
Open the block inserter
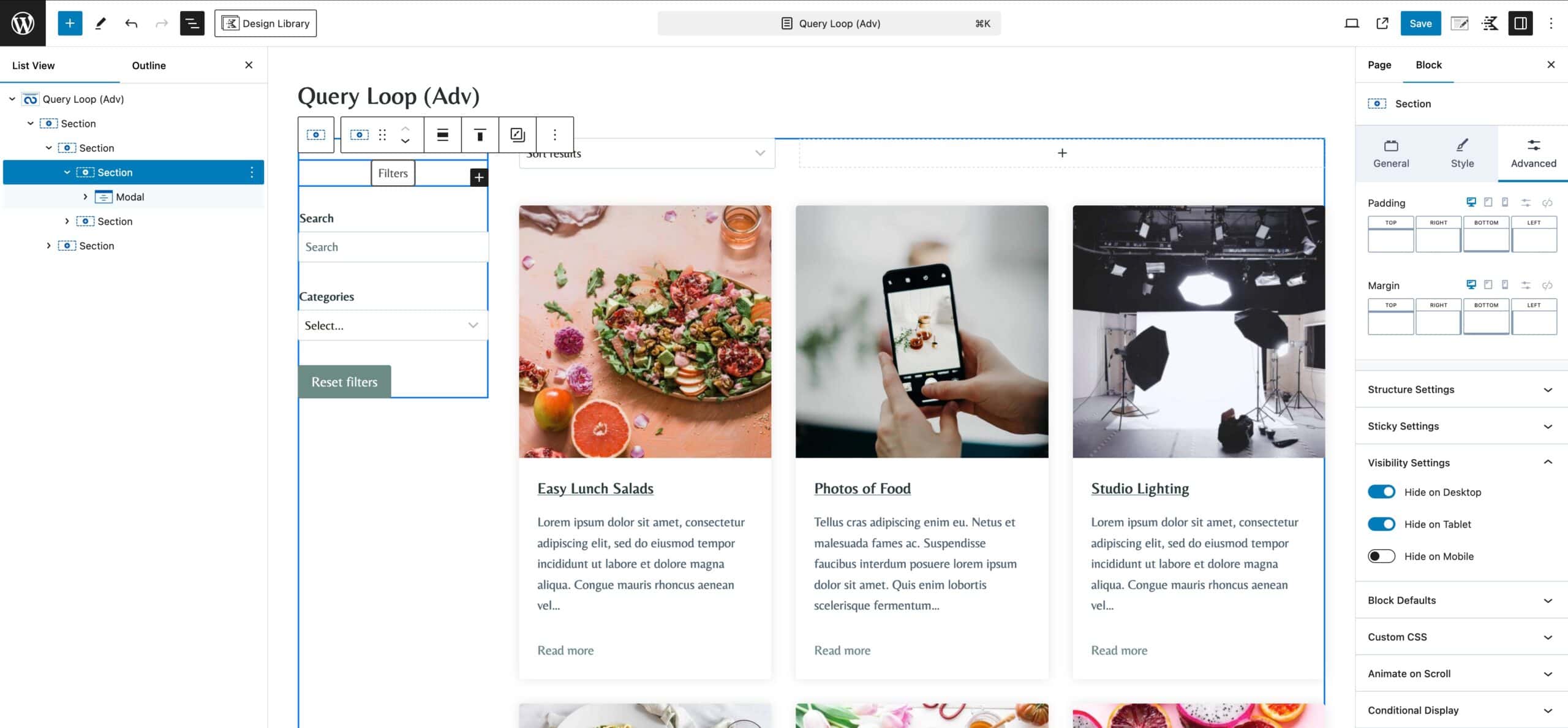[x=69, y=23]
